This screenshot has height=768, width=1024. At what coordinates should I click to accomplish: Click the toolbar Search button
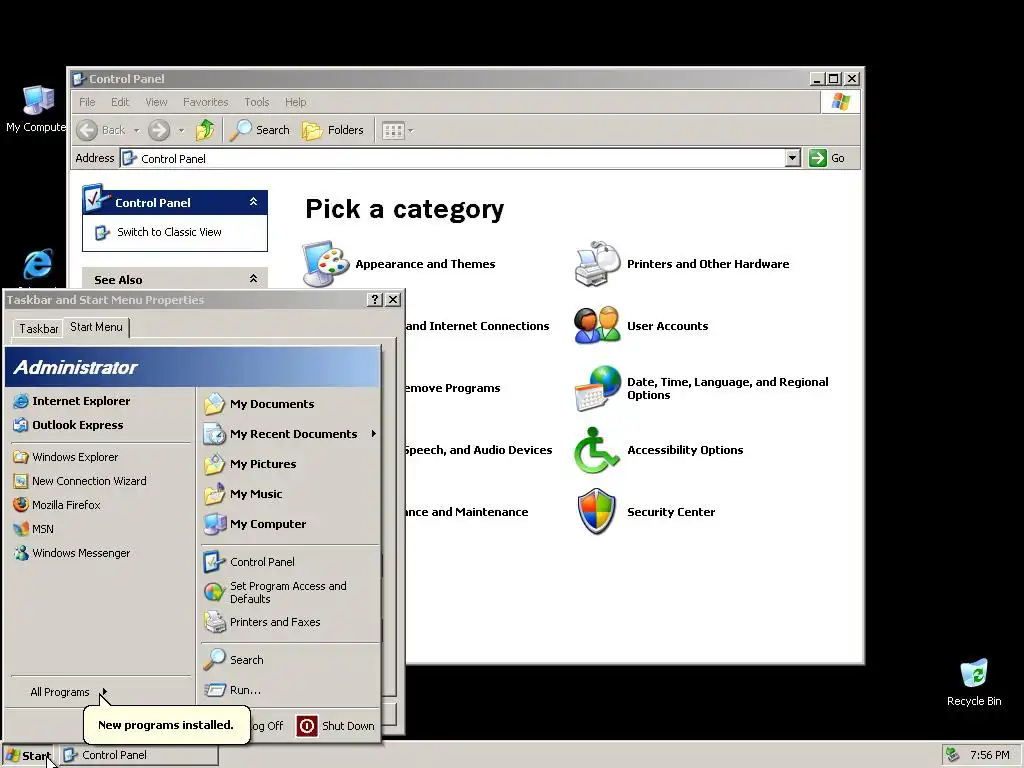click(x=259, y=130)
